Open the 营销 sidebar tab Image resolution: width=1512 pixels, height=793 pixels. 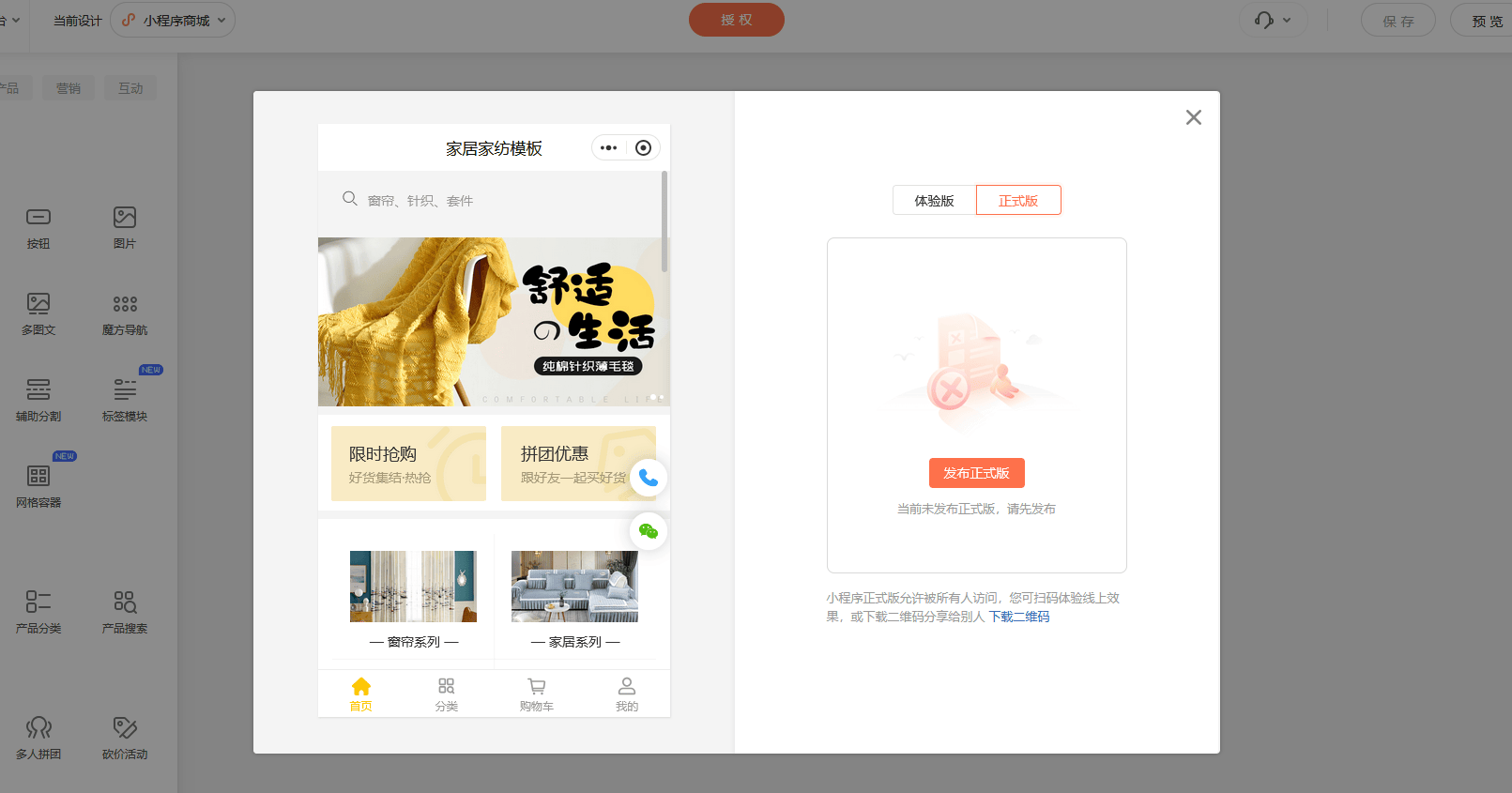coord(69,88)
